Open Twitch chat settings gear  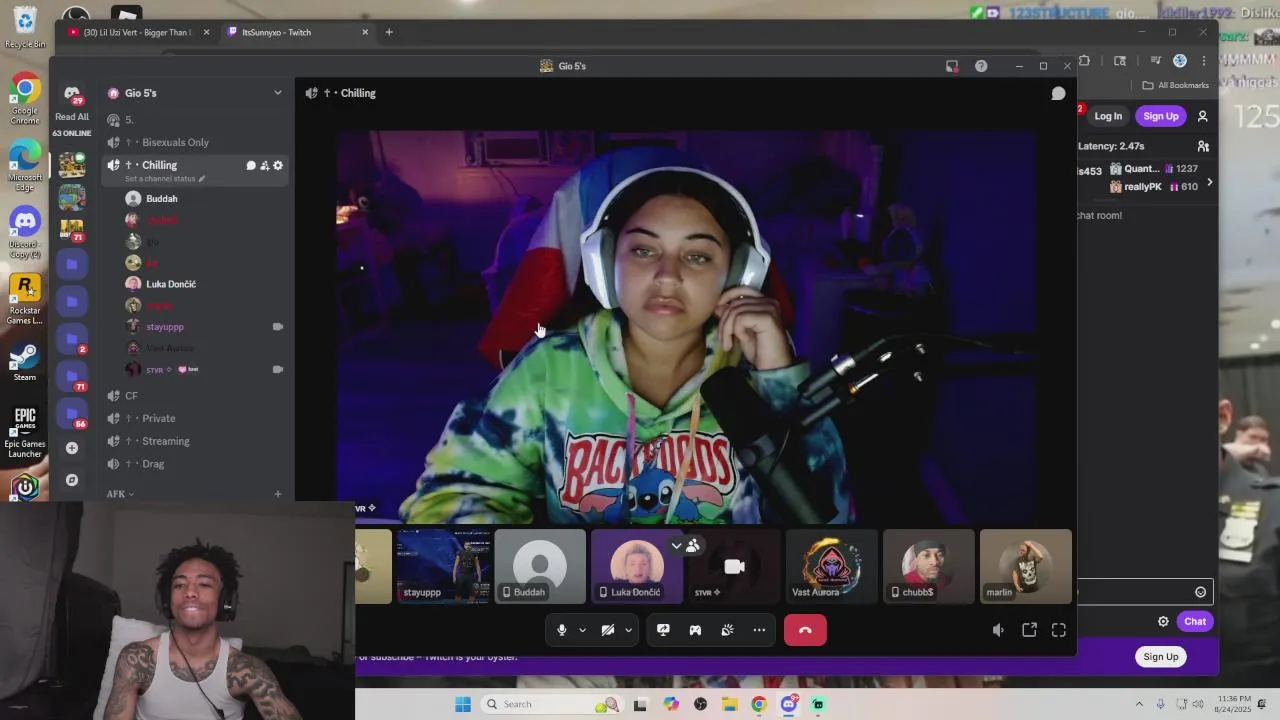point(1163,622)
